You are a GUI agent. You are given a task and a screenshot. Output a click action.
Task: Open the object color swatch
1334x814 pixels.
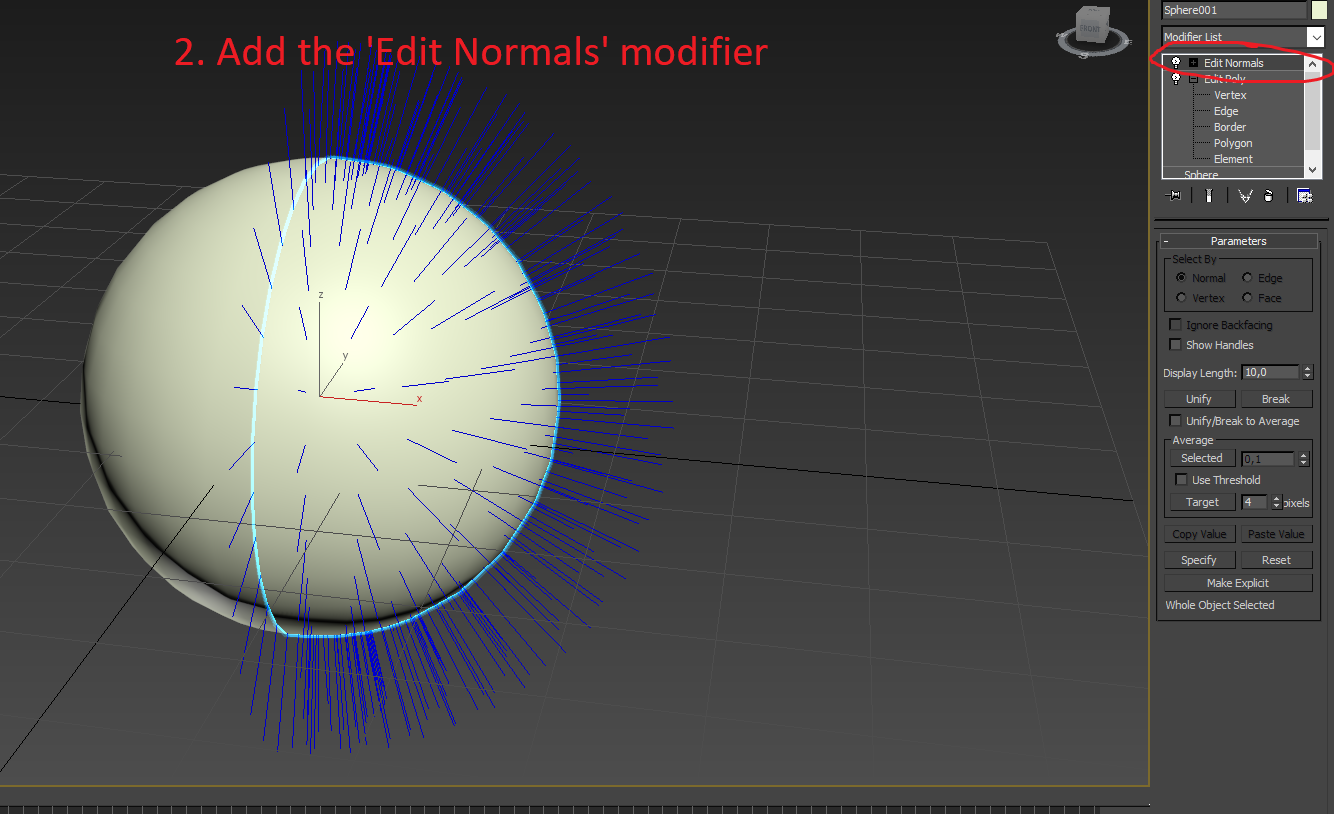1319,10
